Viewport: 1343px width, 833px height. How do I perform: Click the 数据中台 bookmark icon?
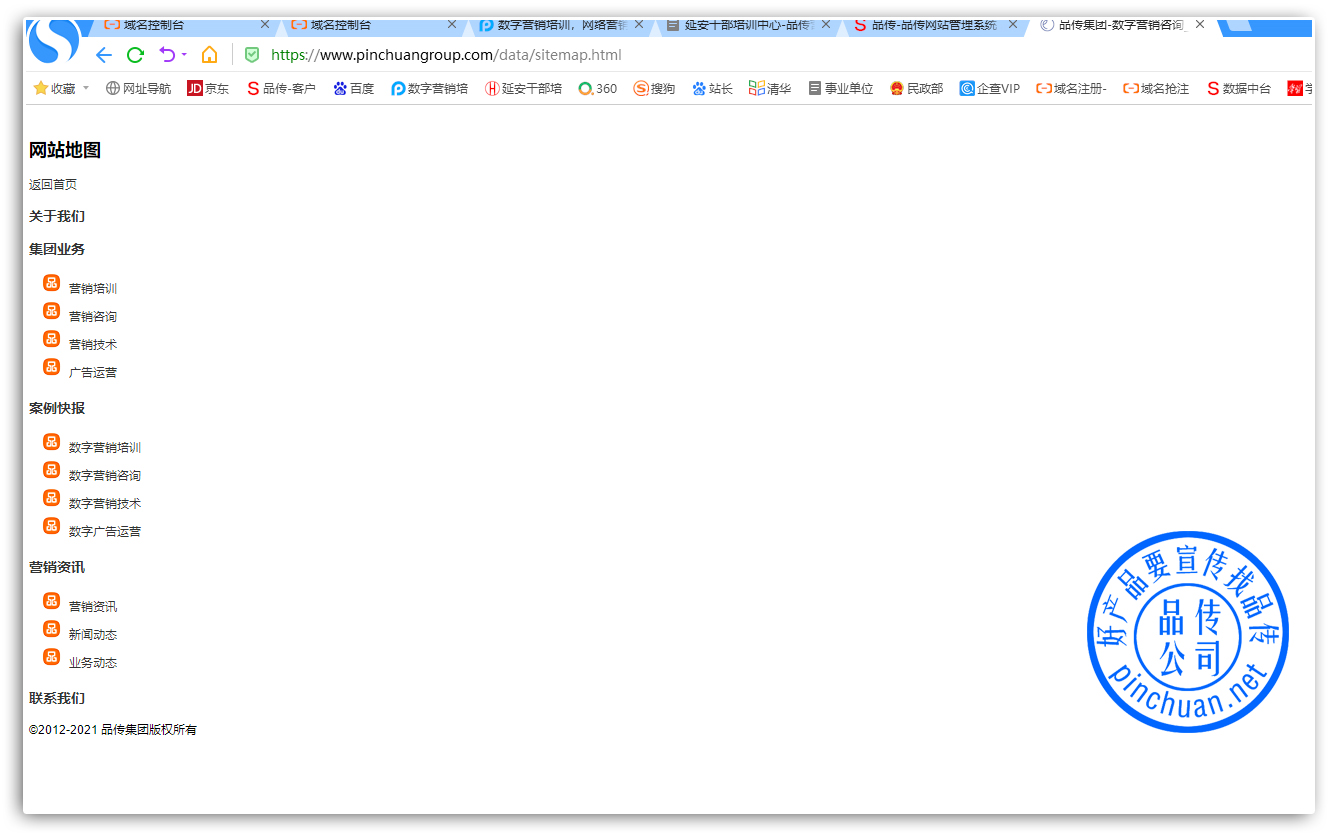1214,88
